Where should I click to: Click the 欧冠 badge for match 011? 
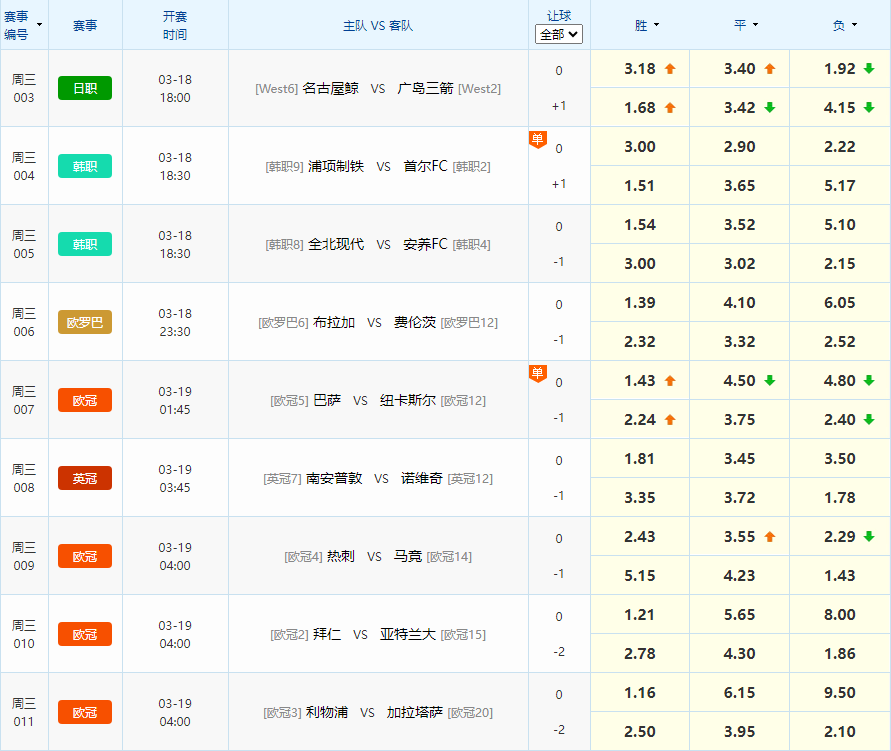tap(85, 712)
